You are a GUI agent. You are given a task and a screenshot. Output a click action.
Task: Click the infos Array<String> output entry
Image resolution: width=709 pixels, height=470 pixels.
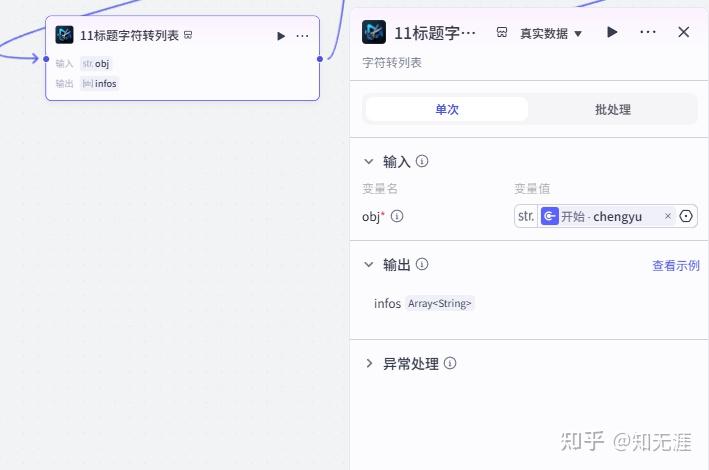pos(424,303)
